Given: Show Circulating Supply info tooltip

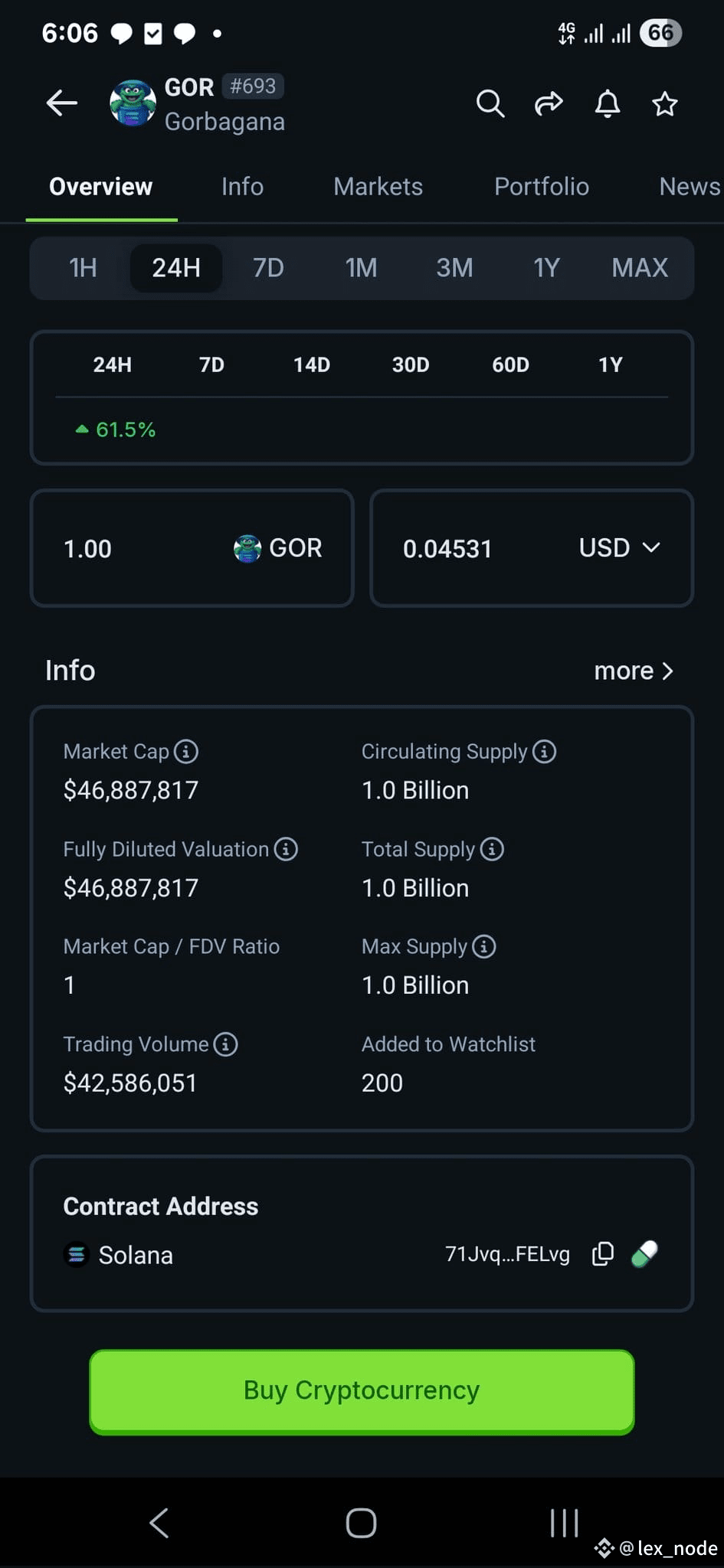Looking at the screenshot, I should click(545, 751).
